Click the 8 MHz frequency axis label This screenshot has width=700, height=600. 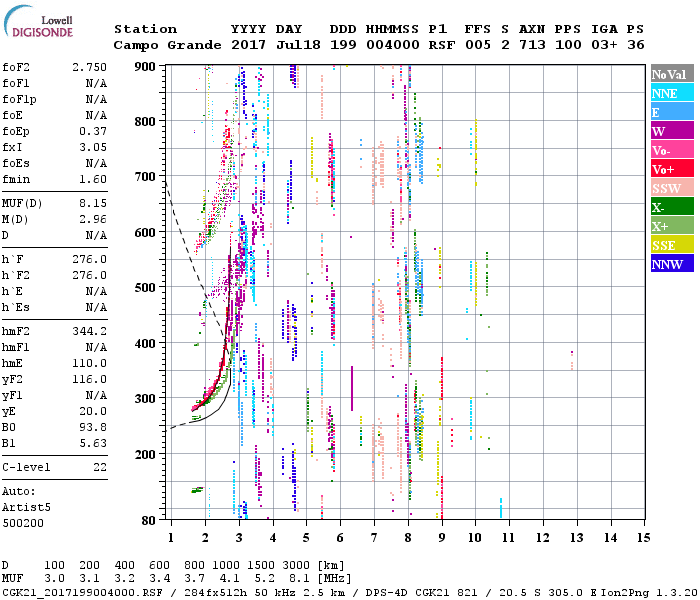[x=408, y=538]
